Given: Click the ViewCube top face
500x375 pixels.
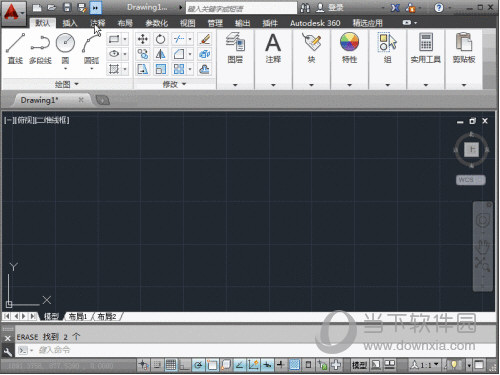Looking at the screenshot, I should 471,149.
